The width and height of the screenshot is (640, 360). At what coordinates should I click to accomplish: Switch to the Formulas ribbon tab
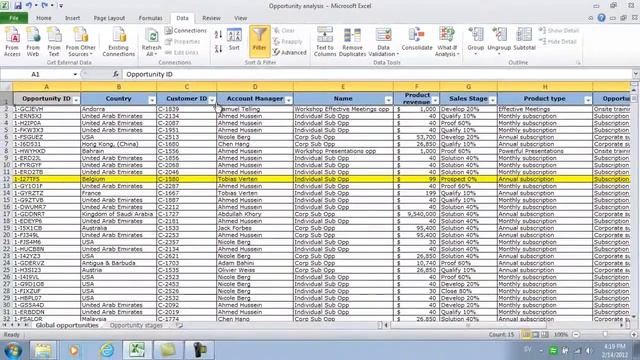(150, 18)
